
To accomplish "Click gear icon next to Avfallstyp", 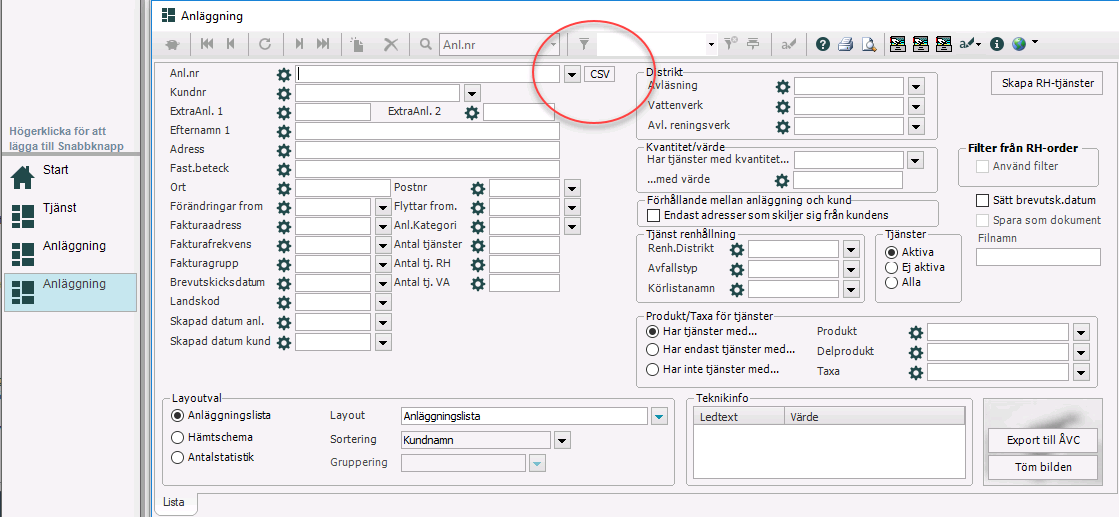I will pos(737,270).
